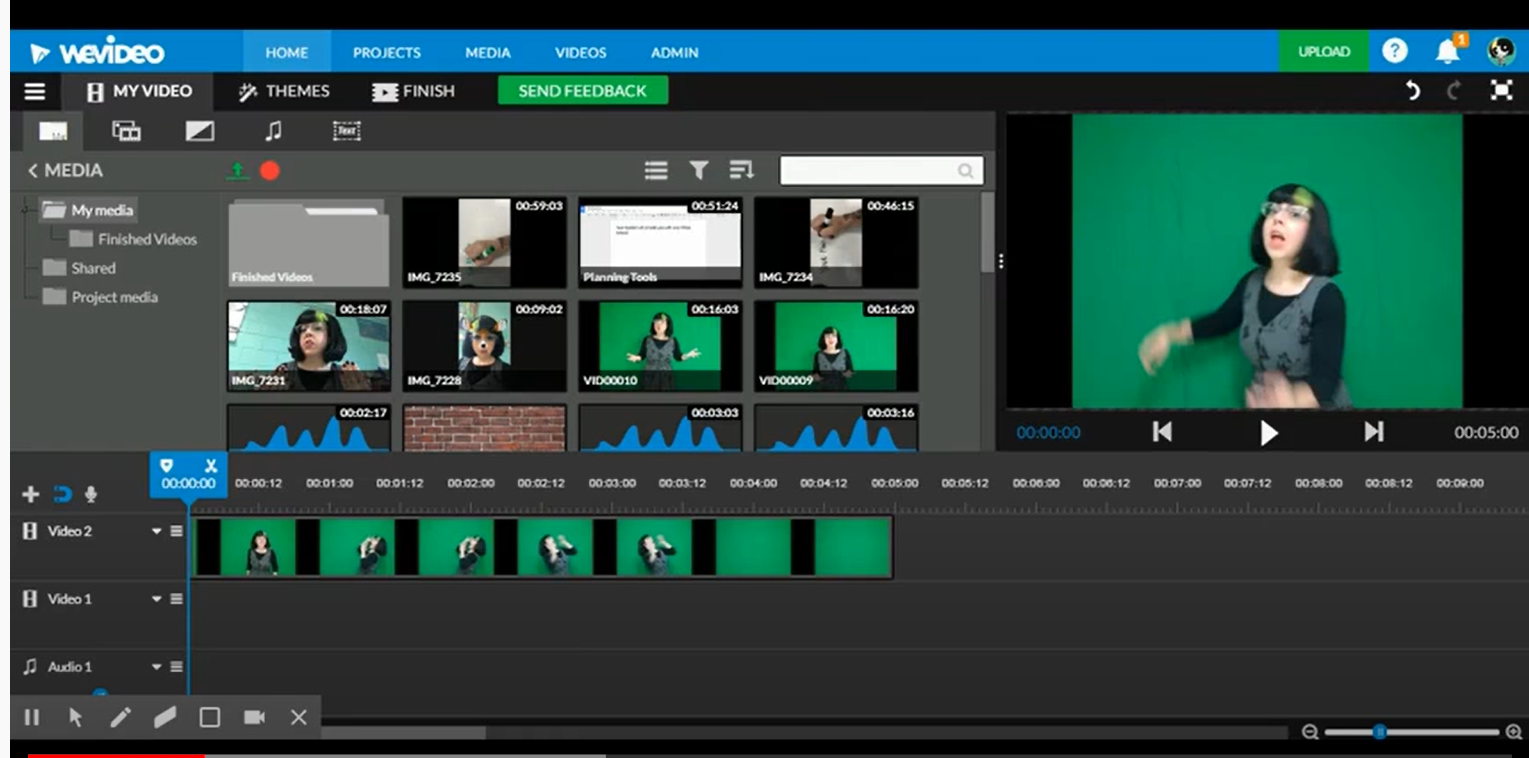Switch to the THEMES tab
1529x758 pixels.
point(284,91)
